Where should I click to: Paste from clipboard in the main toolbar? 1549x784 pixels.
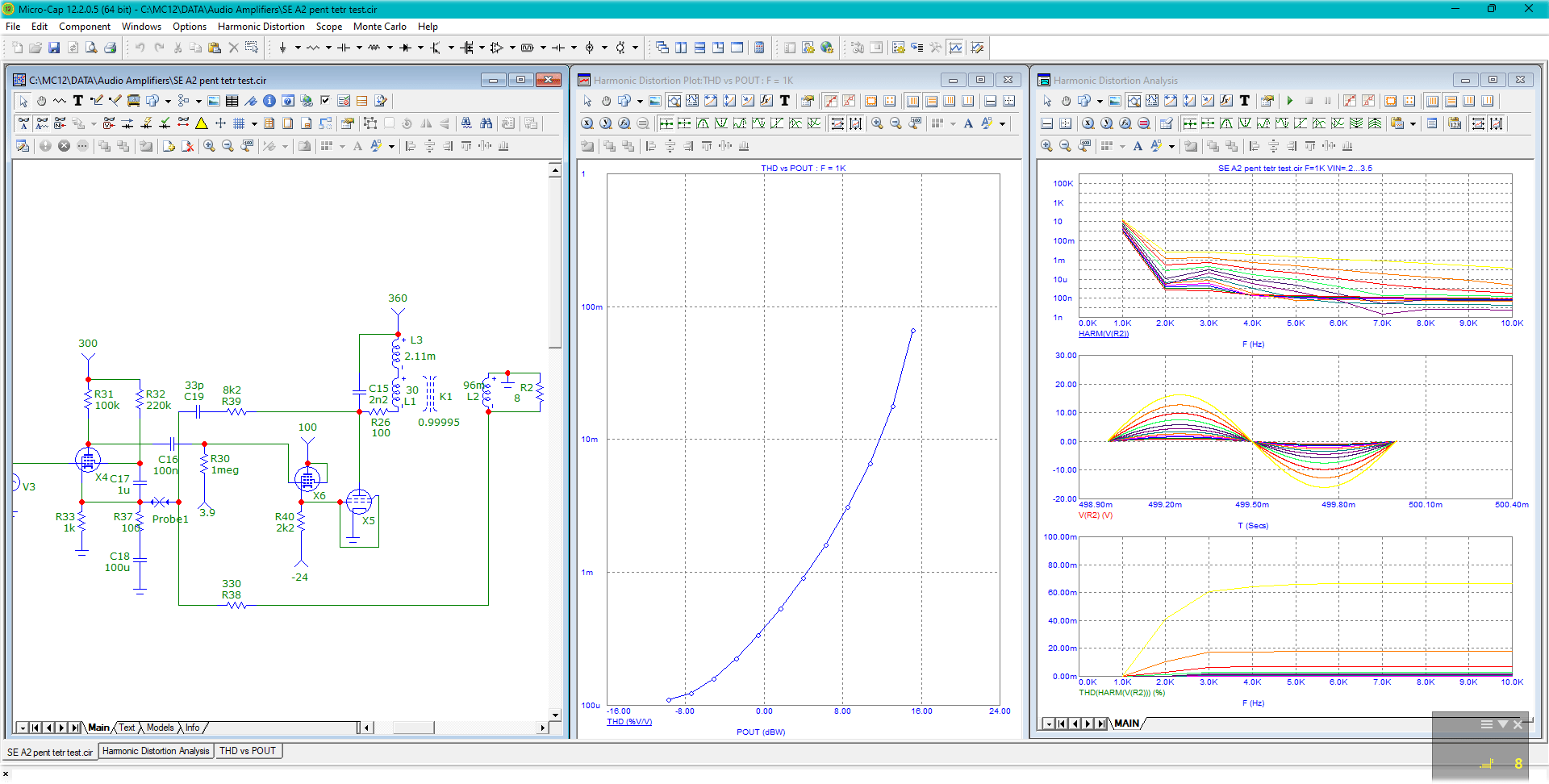(x=214, y=48)
